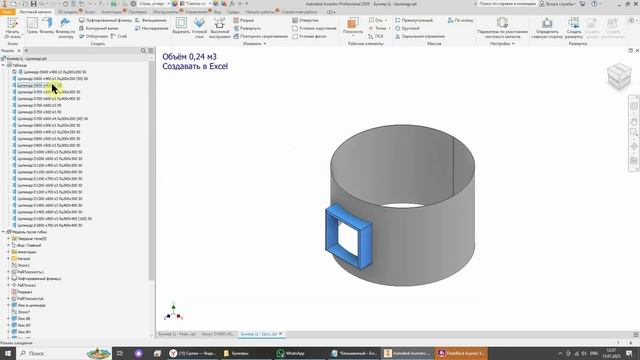Select the last table row Цилиндр D1800
This screenshot has height=360, width=640.
point(49,225)
